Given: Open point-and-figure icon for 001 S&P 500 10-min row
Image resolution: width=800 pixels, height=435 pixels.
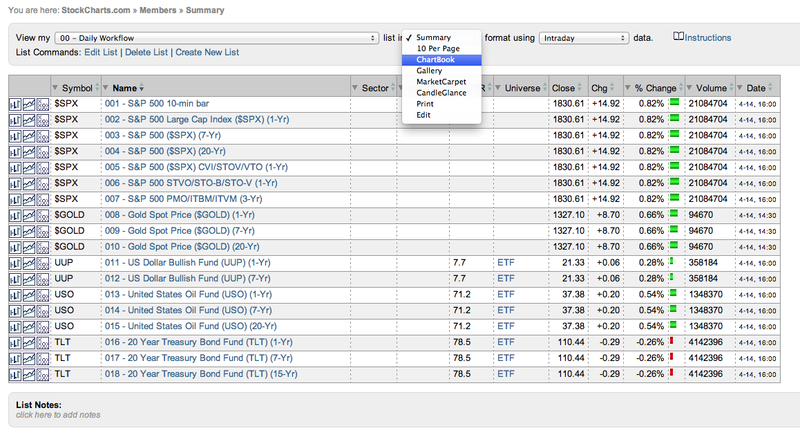Looking at the screenshot, I should pyautogui.click(x=42, y=105).
